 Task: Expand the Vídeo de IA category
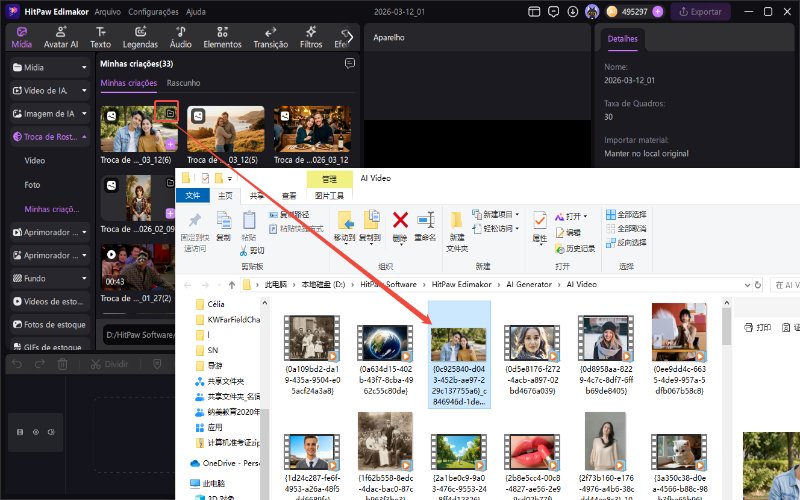[84, 90]
